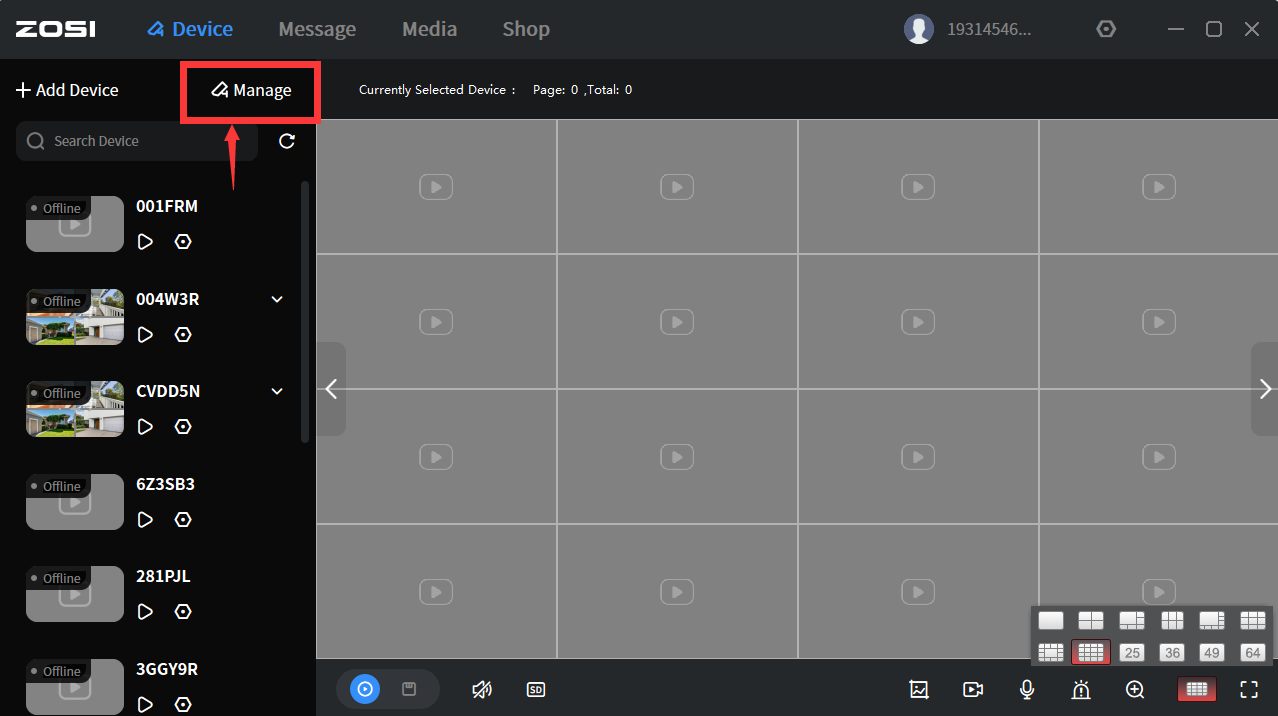Open settings for device 281PJL
The image size is (1278, 716).
coord(183,612)
